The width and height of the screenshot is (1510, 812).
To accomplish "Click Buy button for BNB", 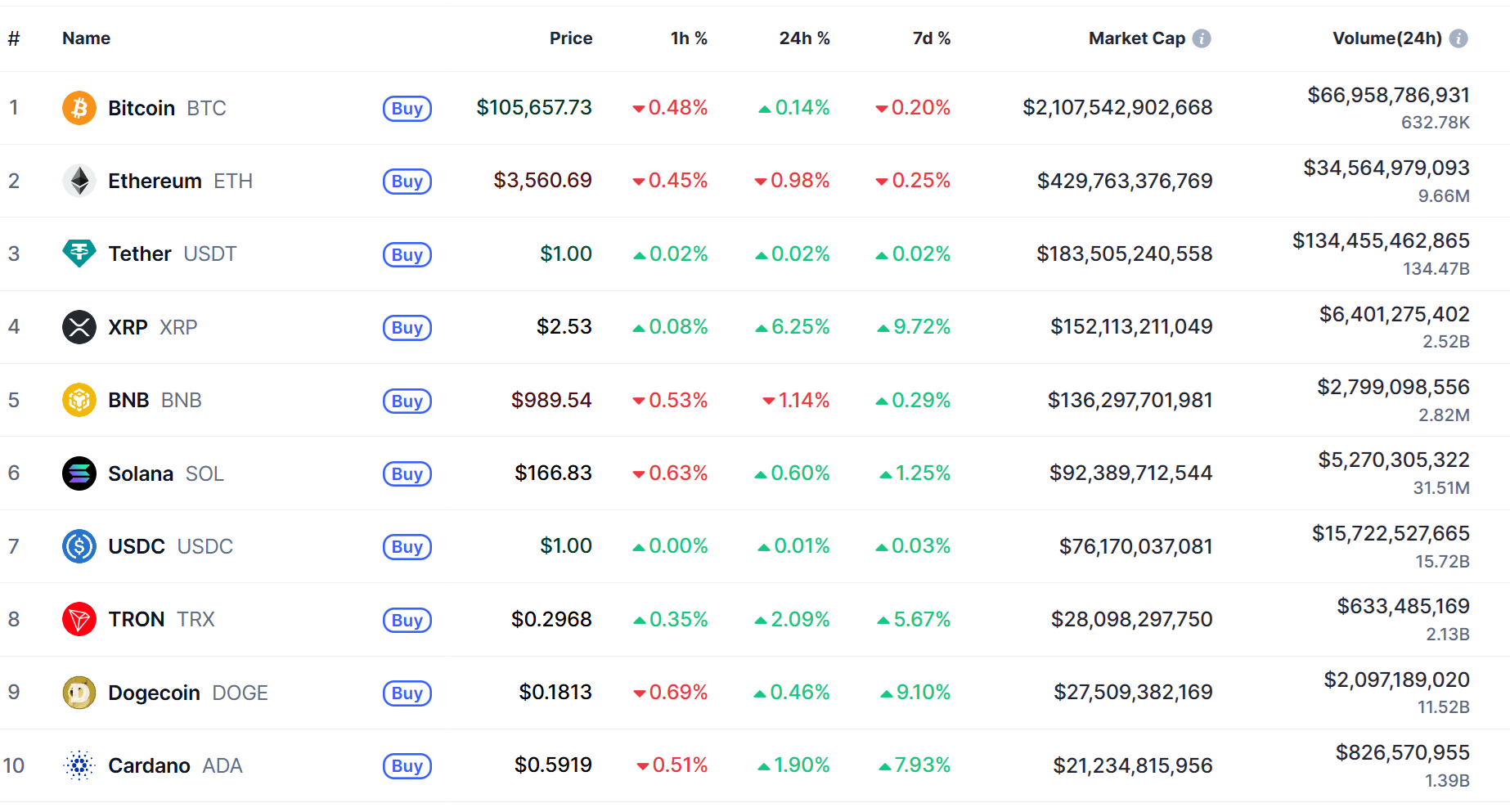I will tap(407, 401).
